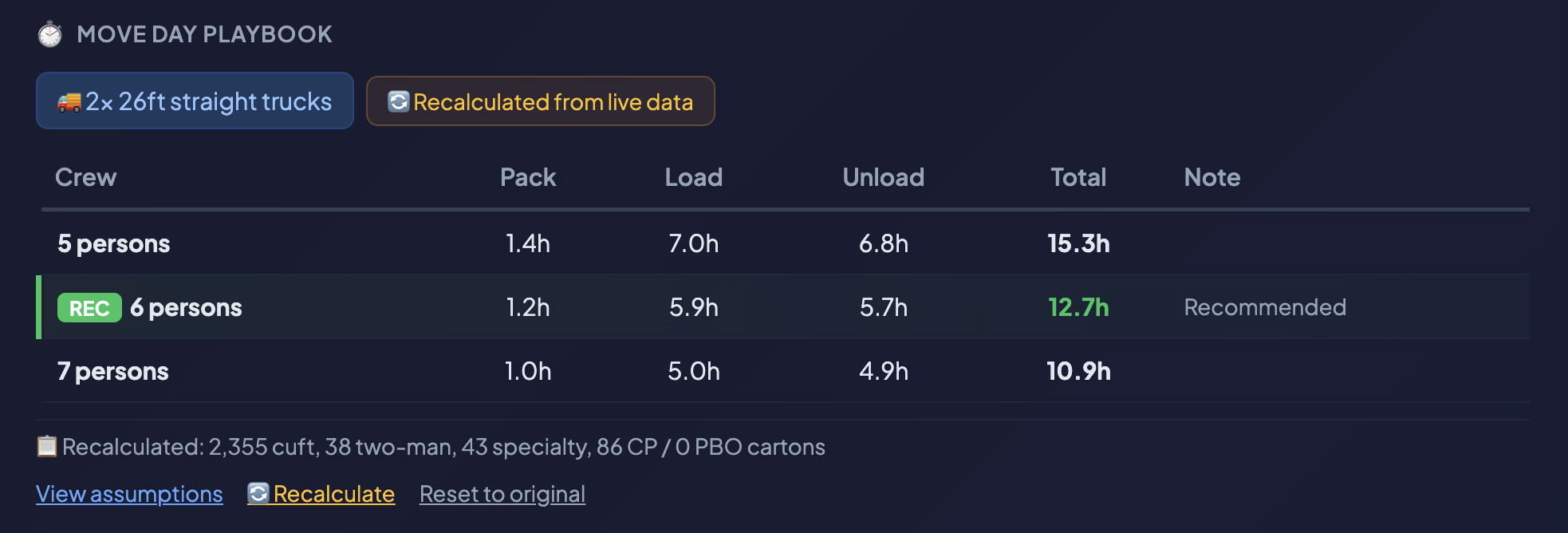Click the Load column header
This screenshot has width=1568, height=533.
[x=694, y=177]
